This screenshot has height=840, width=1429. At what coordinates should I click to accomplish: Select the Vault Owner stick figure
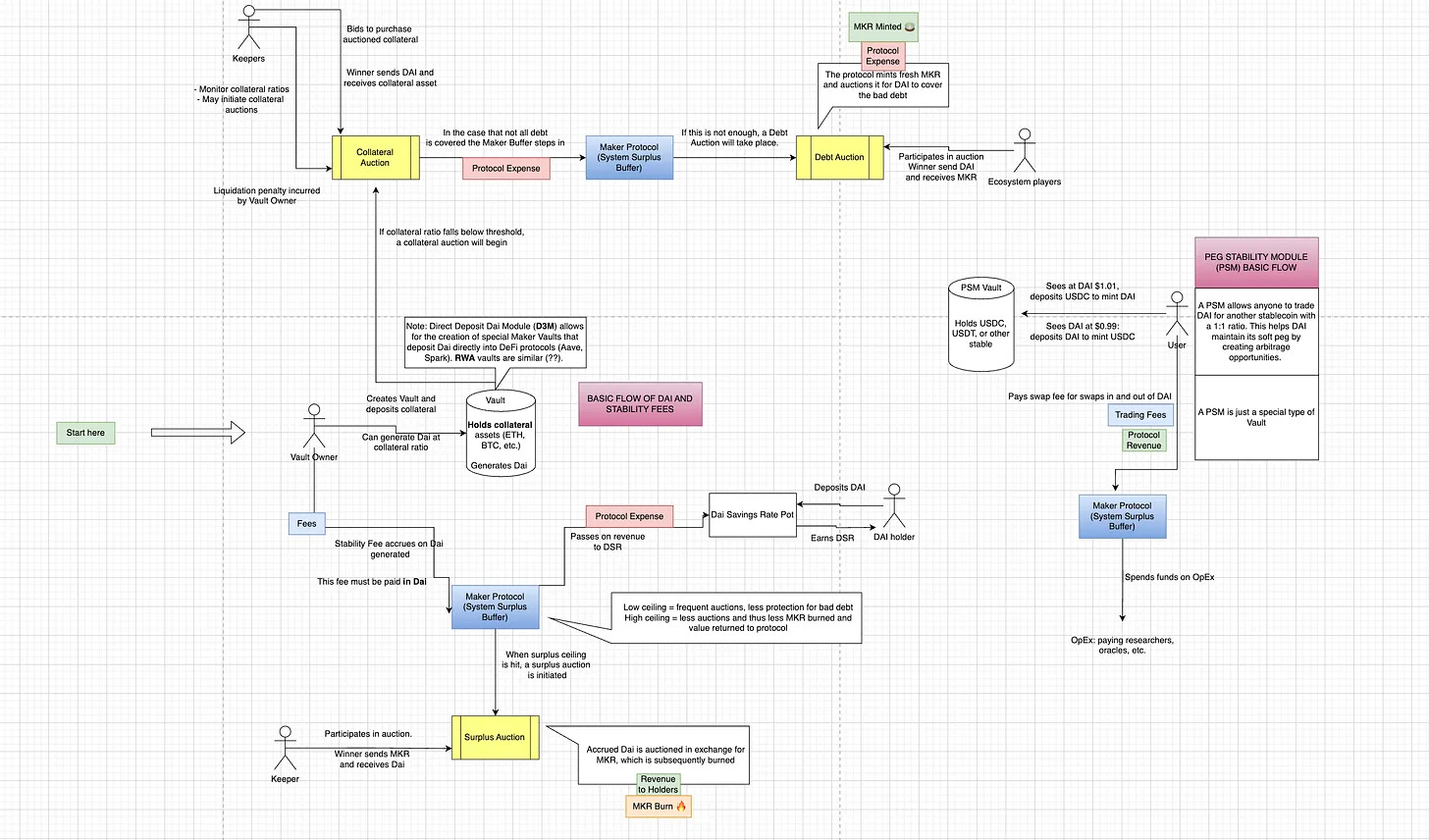click(x=314, y=427)
